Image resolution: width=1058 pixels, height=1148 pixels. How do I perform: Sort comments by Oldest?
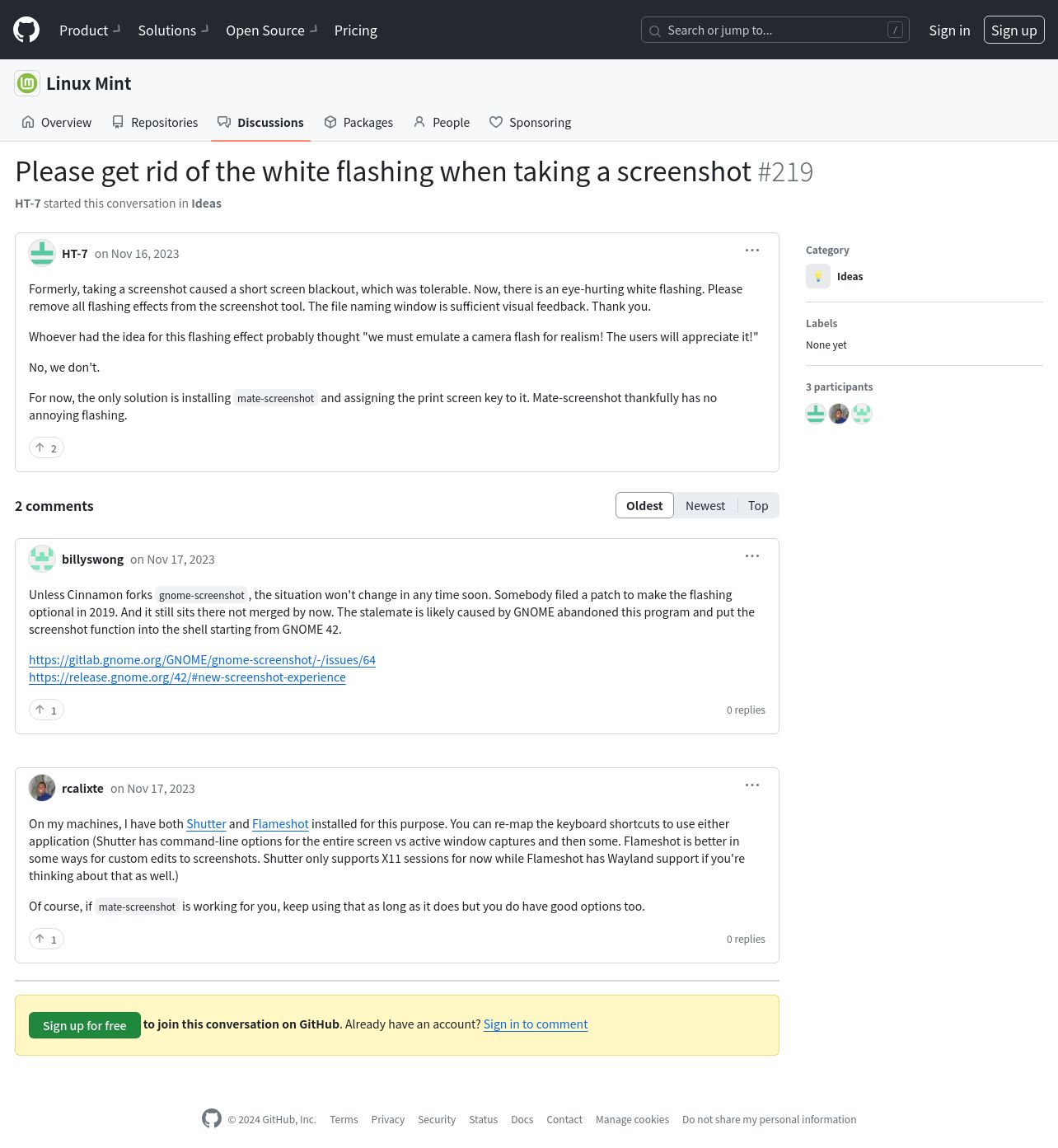coord(644,505)
